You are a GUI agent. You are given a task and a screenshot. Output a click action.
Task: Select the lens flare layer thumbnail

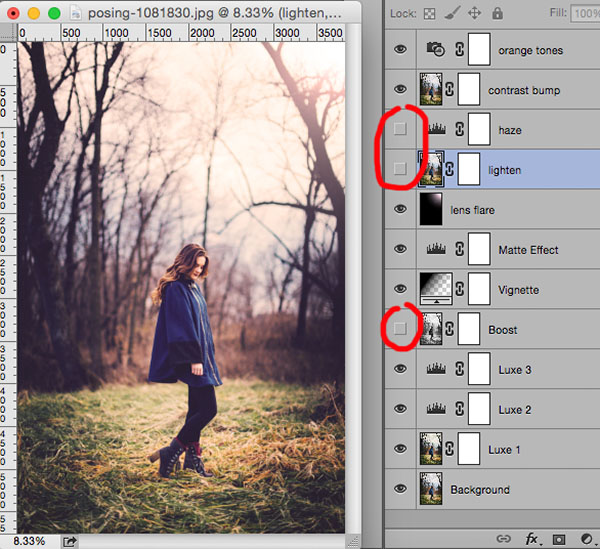click(x=431, y=209)
